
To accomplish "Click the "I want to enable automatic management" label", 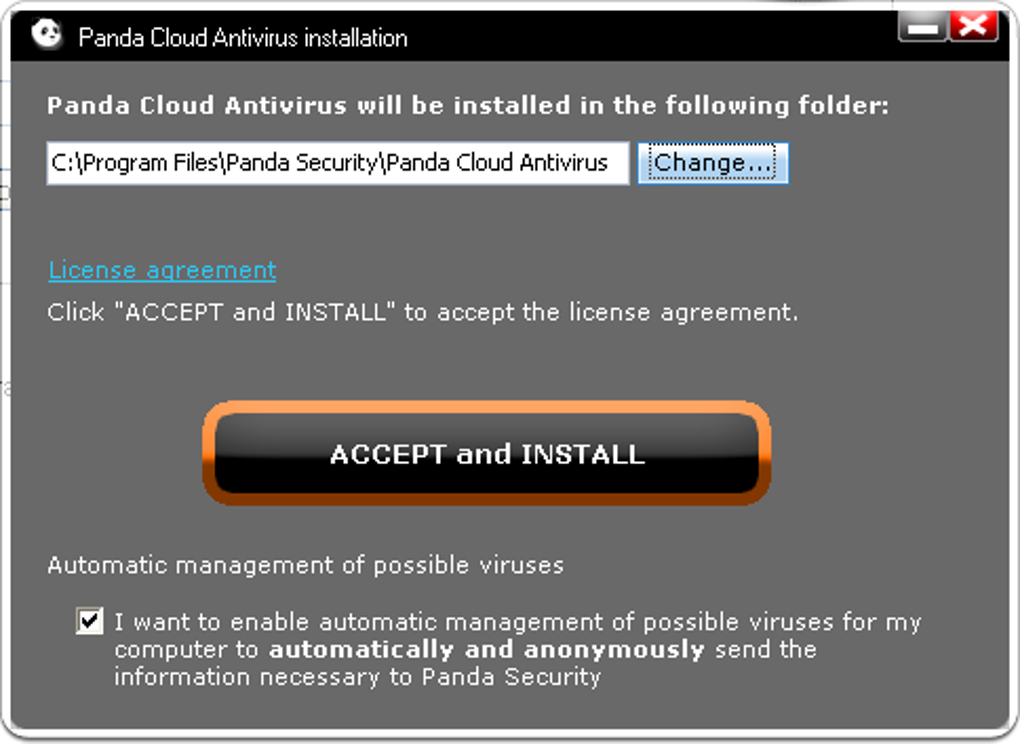I will pyautogui.click(x=517, y=622).
